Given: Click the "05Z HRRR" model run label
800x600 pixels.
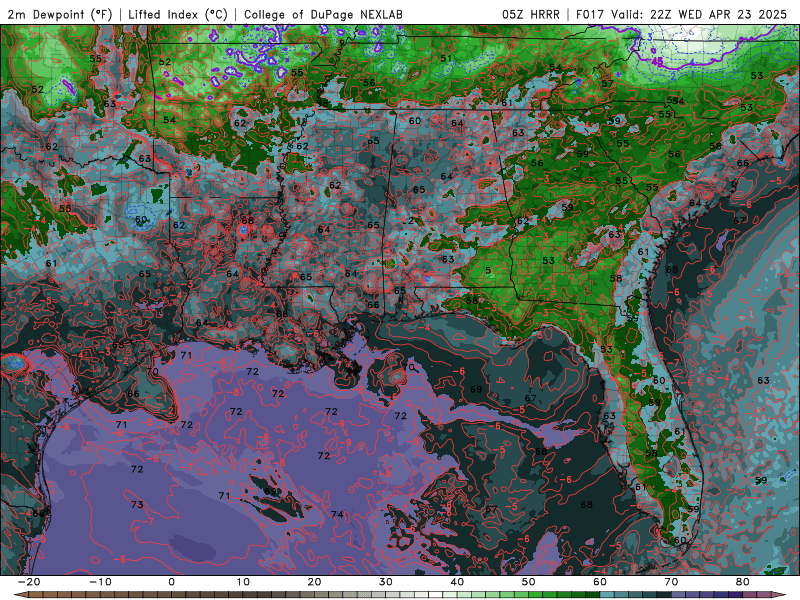Looking at the screenshot, I should tap(531, 14).
